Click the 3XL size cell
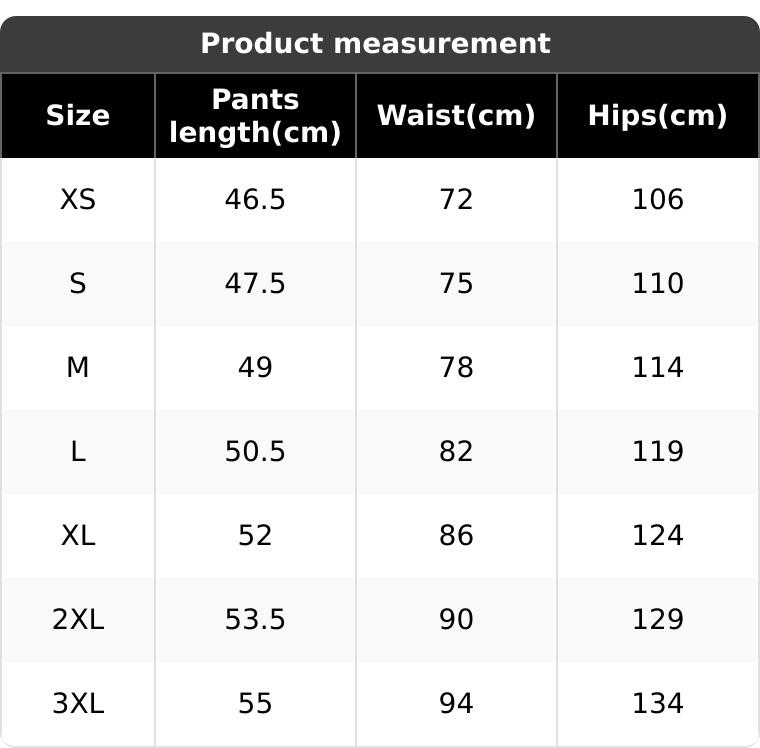The image size is (760, 748). [x=78, y=704]
